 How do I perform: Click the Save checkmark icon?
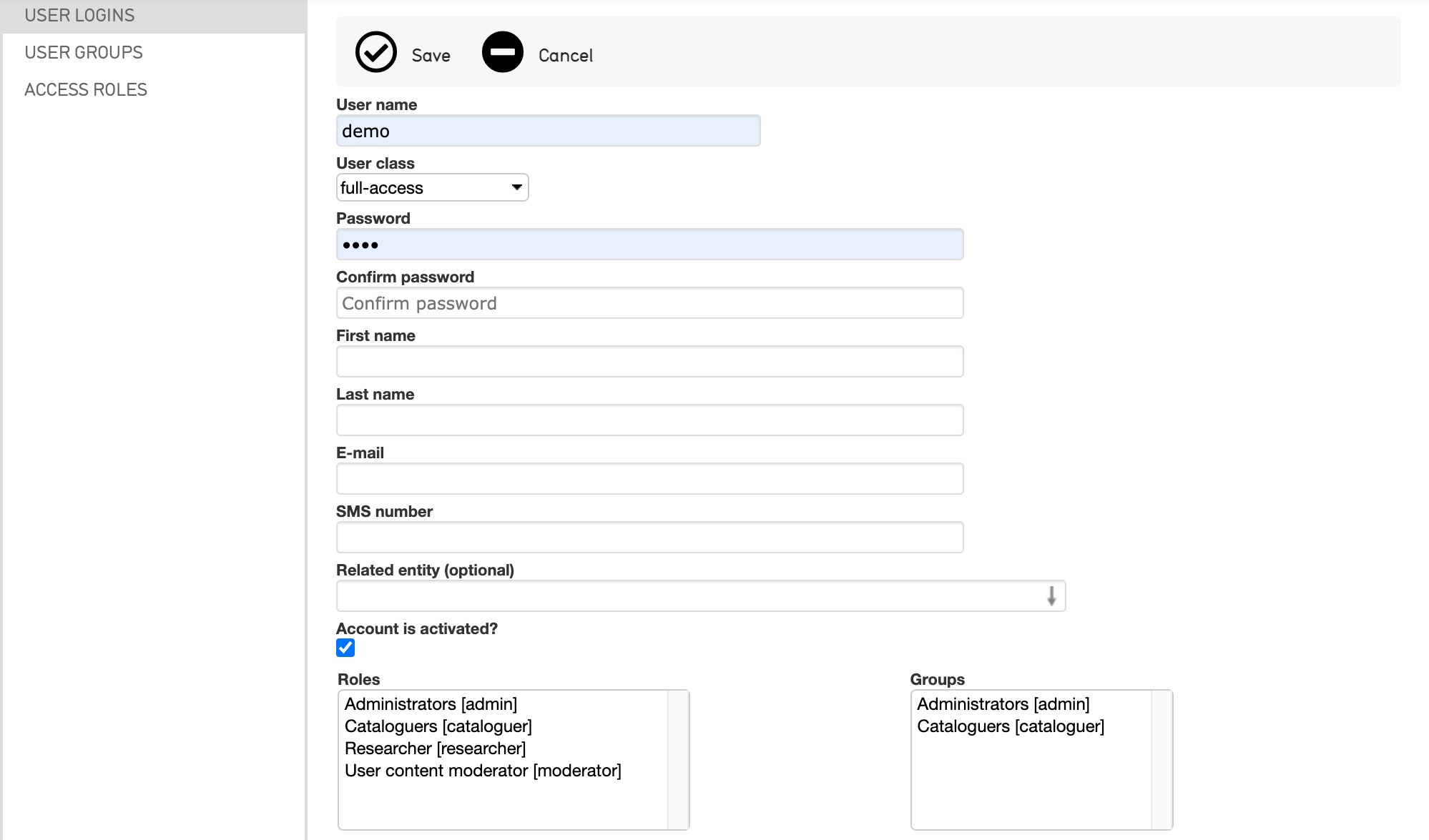tap(376, 52)
